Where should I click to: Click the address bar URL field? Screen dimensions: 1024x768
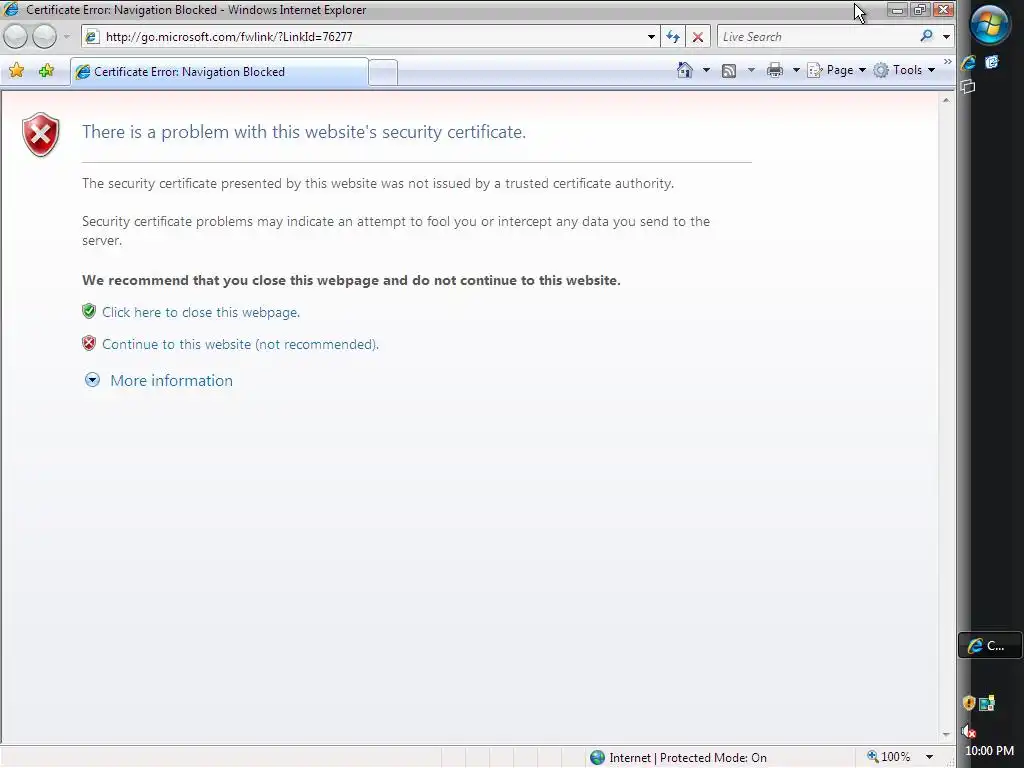pos(370,37)
